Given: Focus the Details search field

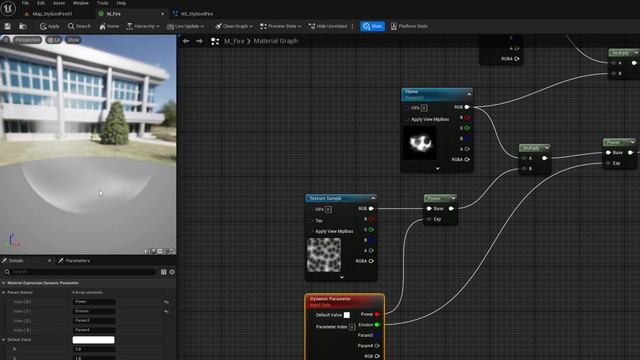Looking at the screenshot, I should [80, 271].
